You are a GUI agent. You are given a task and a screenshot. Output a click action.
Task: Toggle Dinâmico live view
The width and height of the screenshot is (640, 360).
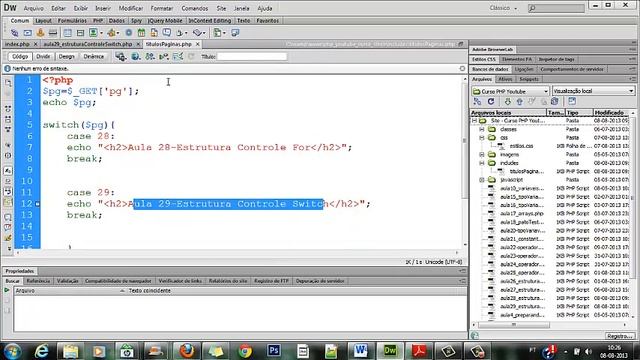[93, 56]
